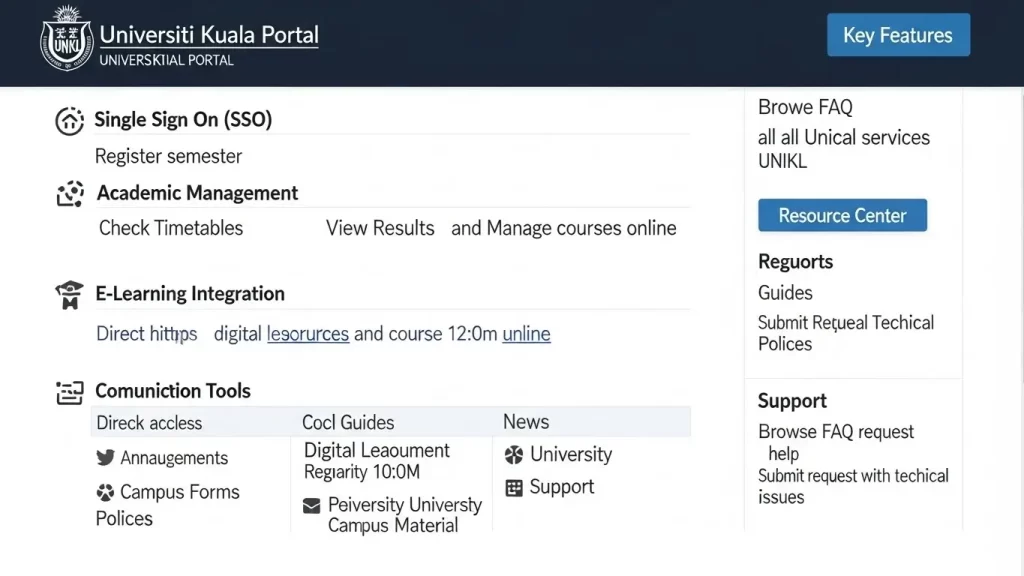Click Digital Leaoument text
This screenshot has height=576, width=1024.
click(x=377, y=451)
